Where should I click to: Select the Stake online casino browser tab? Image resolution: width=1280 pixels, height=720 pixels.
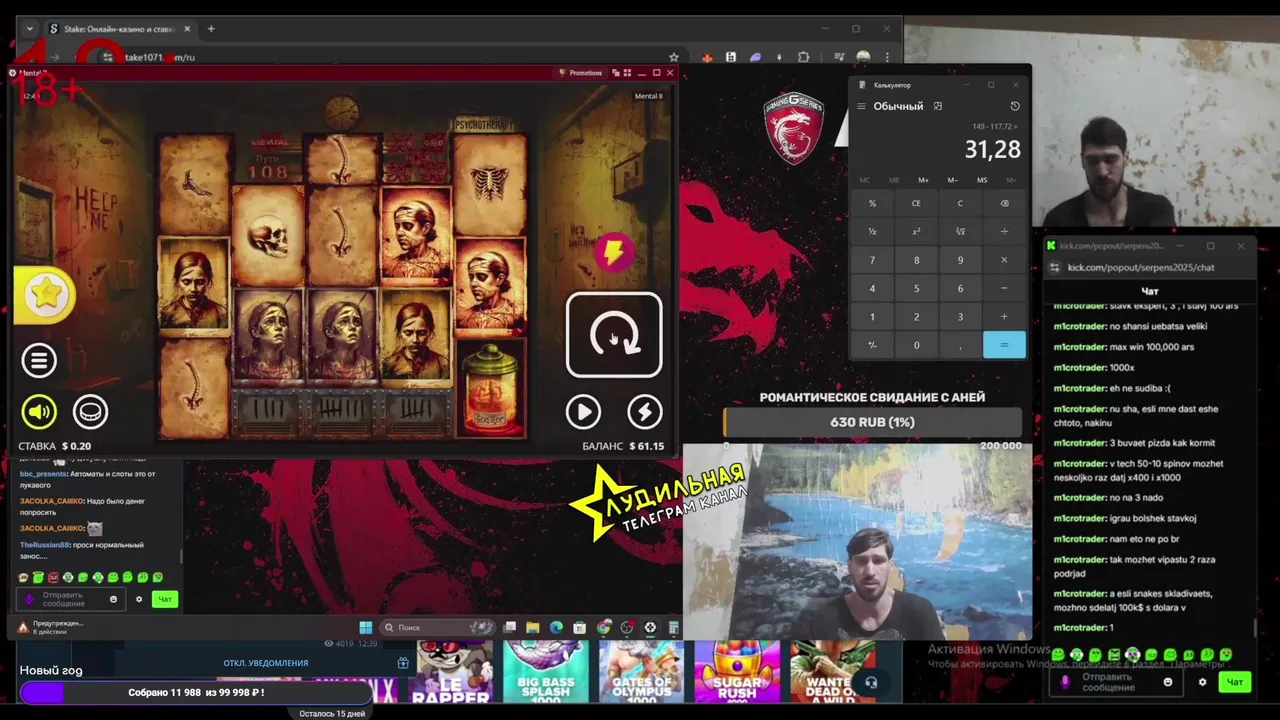click(x=120, y=29)
